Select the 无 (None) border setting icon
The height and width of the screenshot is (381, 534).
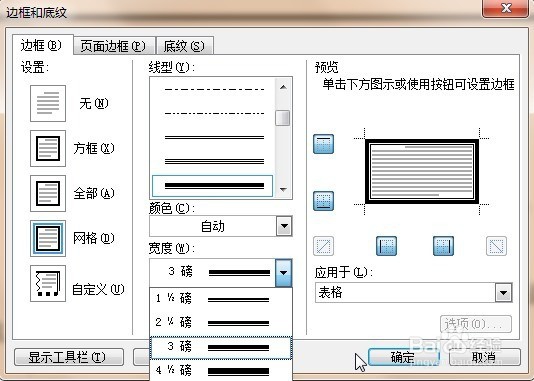pos(48,104)
